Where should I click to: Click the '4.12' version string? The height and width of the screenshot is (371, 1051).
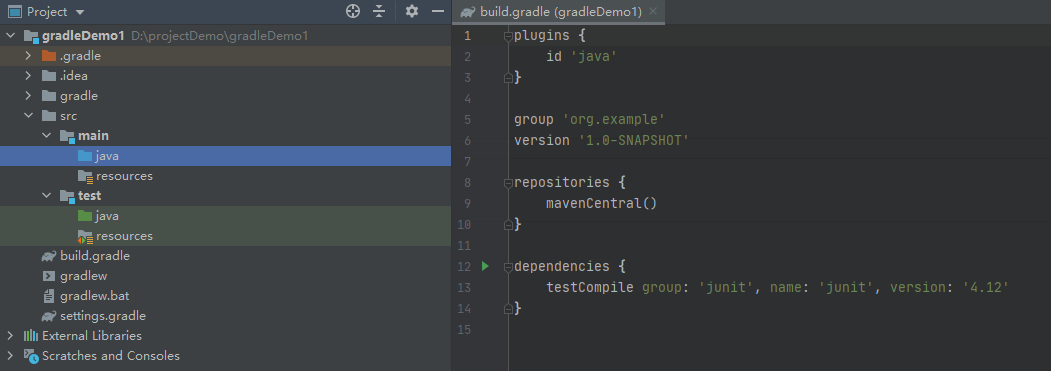(x=985, y=287)
